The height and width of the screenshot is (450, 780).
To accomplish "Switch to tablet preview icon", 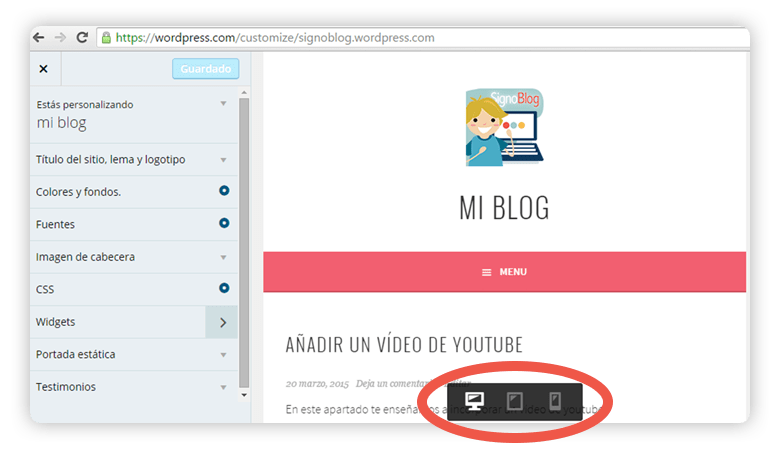I will tap(514, 401).
